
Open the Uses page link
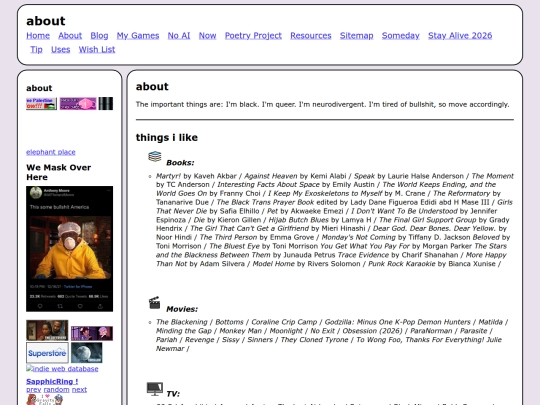click(x=61, y=49)
